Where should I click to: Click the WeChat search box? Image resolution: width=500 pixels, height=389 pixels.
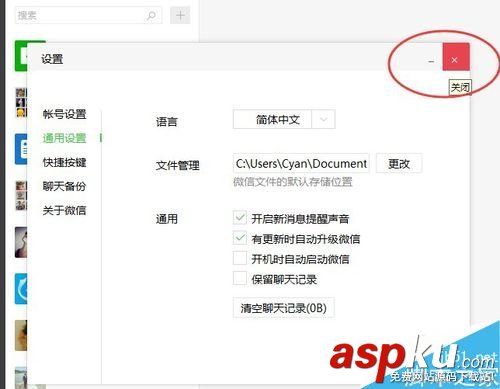(88, 15)
